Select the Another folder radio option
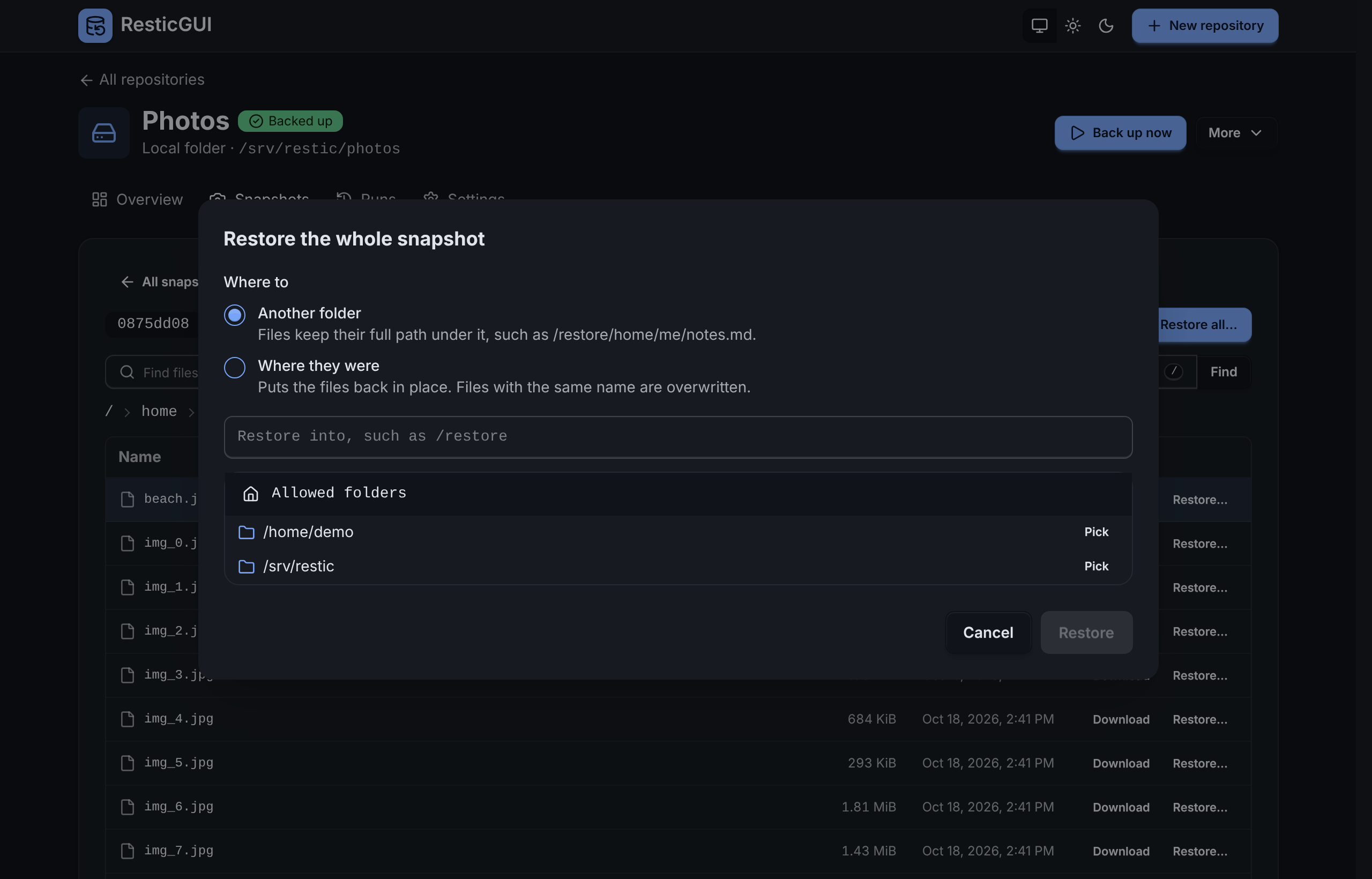The height and width of the screenshot is (879, 1372). [x=235, y=315]
